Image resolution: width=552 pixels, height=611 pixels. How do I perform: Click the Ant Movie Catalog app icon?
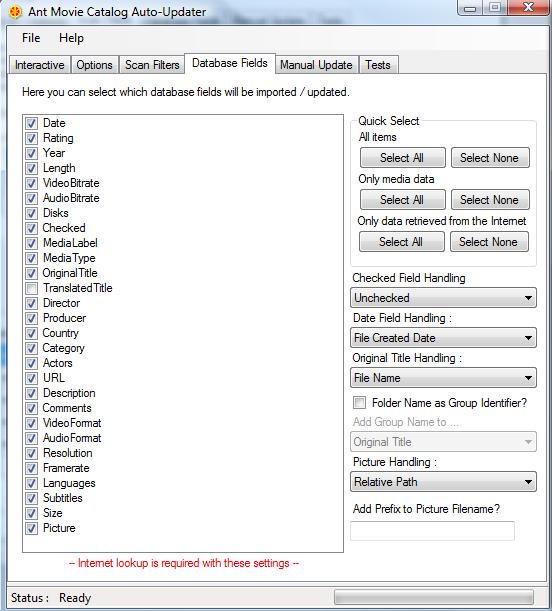click(15, 12)
